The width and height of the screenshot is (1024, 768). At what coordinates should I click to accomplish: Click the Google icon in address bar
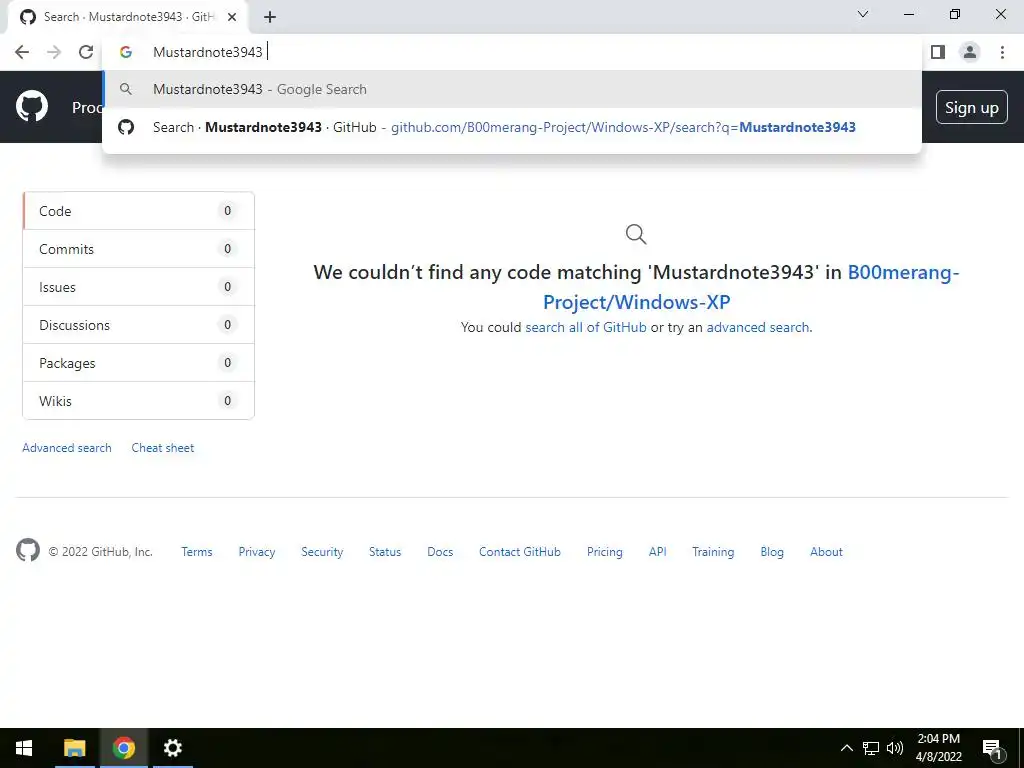126,52
